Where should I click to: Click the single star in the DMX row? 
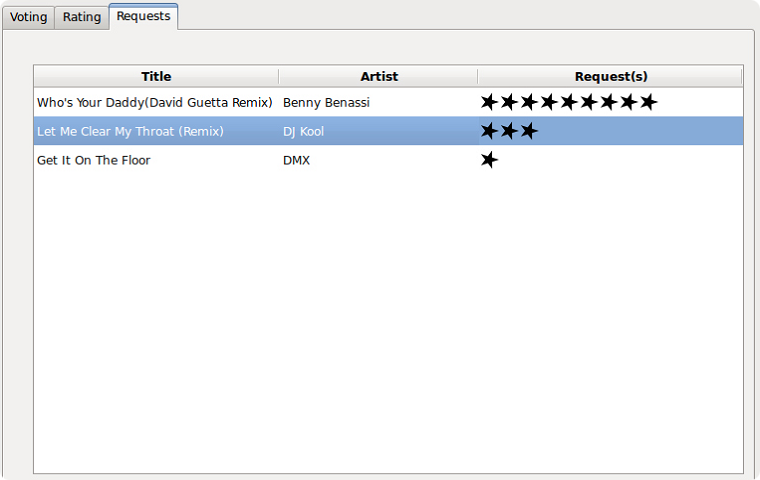(489, 160)
